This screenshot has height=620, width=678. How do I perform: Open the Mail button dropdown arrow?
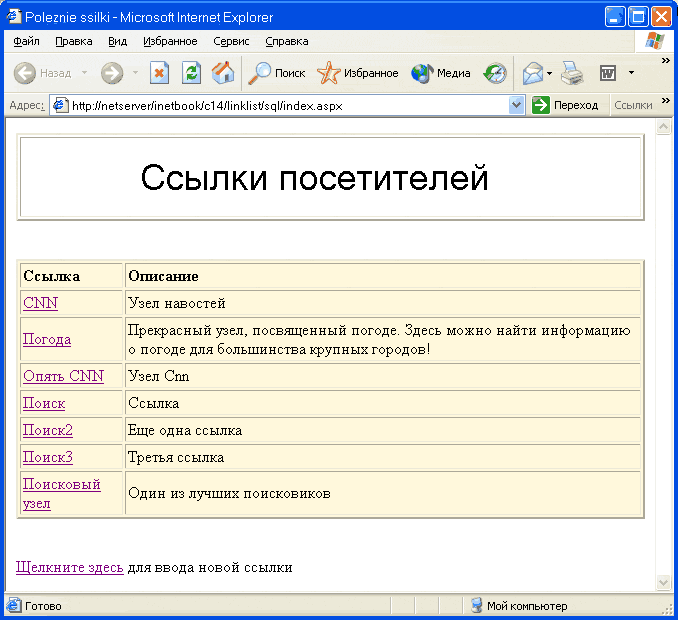click(550, 73)
